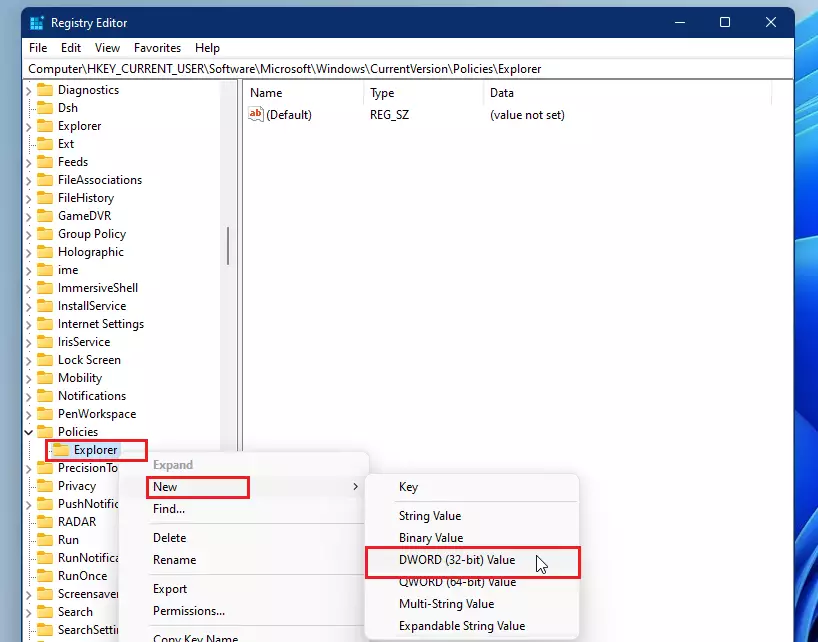
Task: Open the File menu
Action: 38,48
